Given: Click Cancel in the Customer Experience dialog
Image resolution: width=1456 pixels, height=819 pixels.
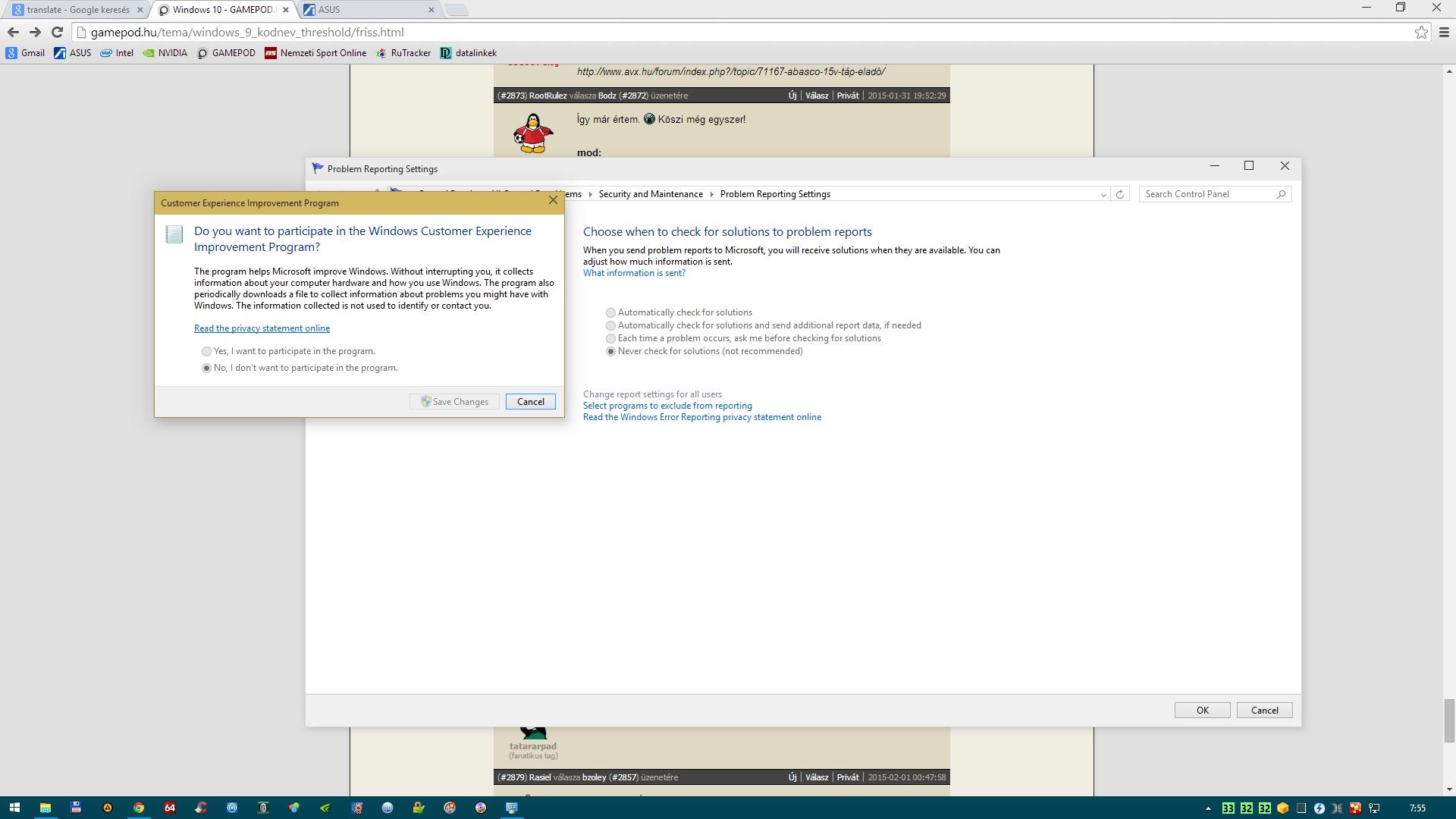Looking at the screenshot, I should (530, 402).
